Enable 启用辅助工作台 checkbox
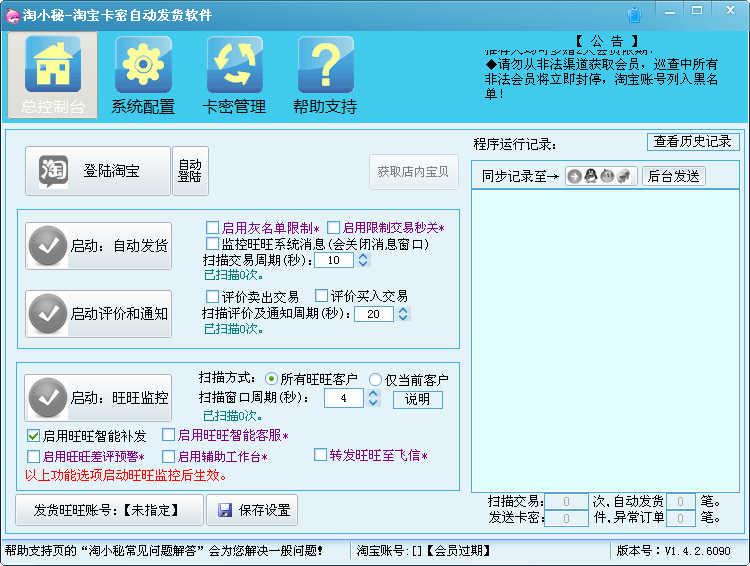The height and width of the screenshot is (566, 750). coord(168,456)
